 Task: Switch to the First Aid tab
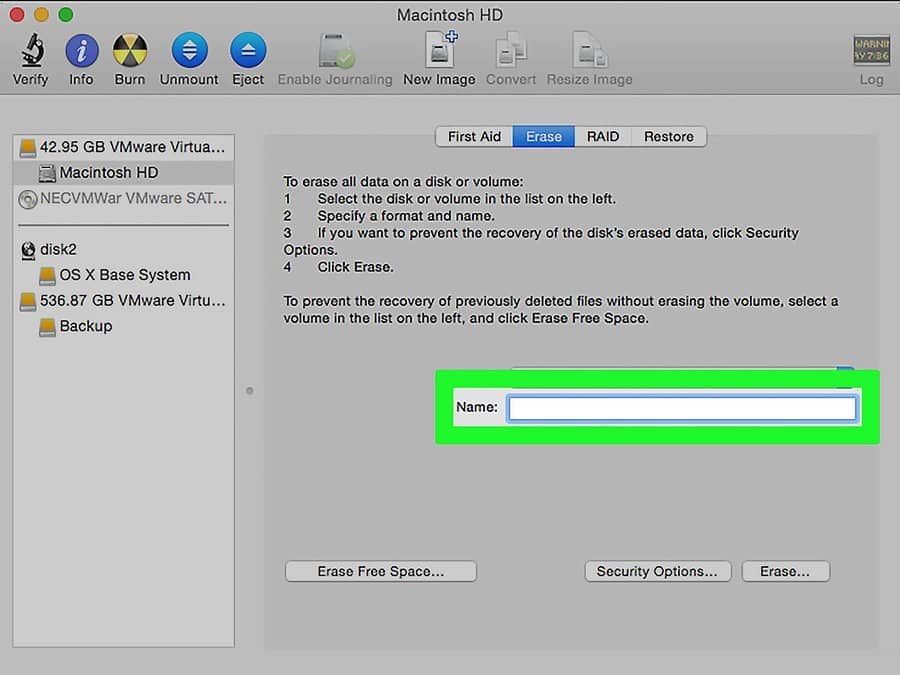(474, 137)
